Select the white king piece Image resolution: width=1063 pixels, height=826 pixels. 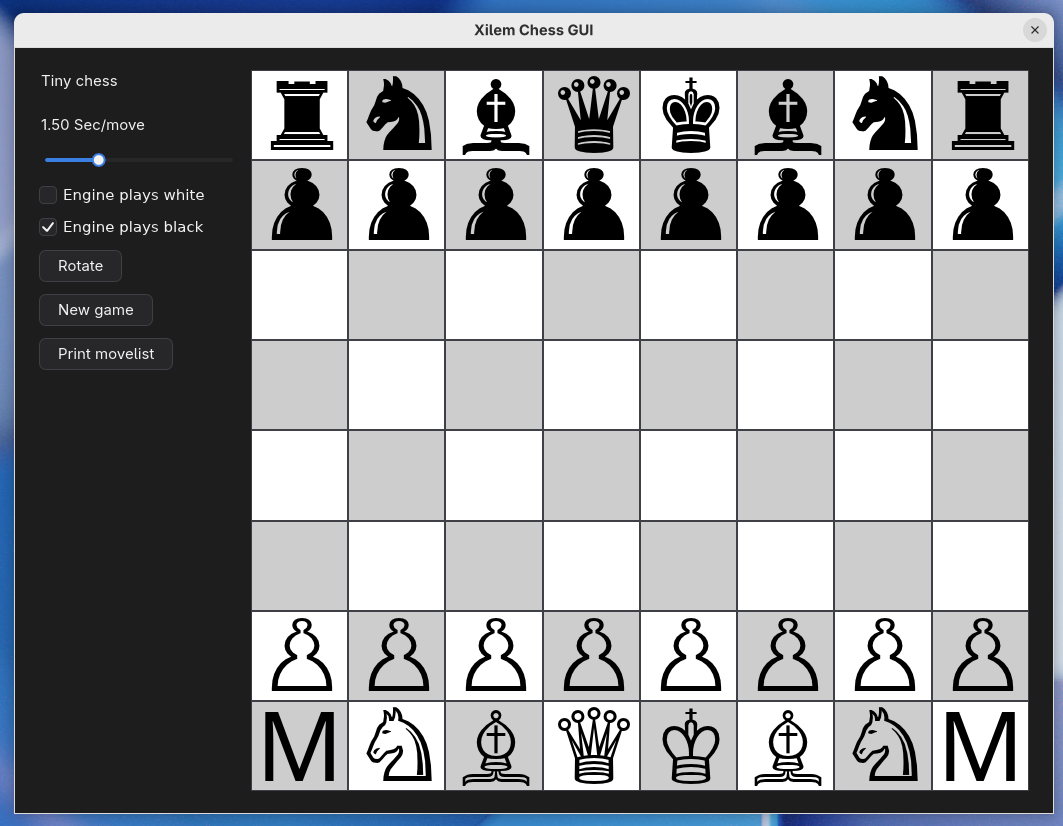coord(689,746)
